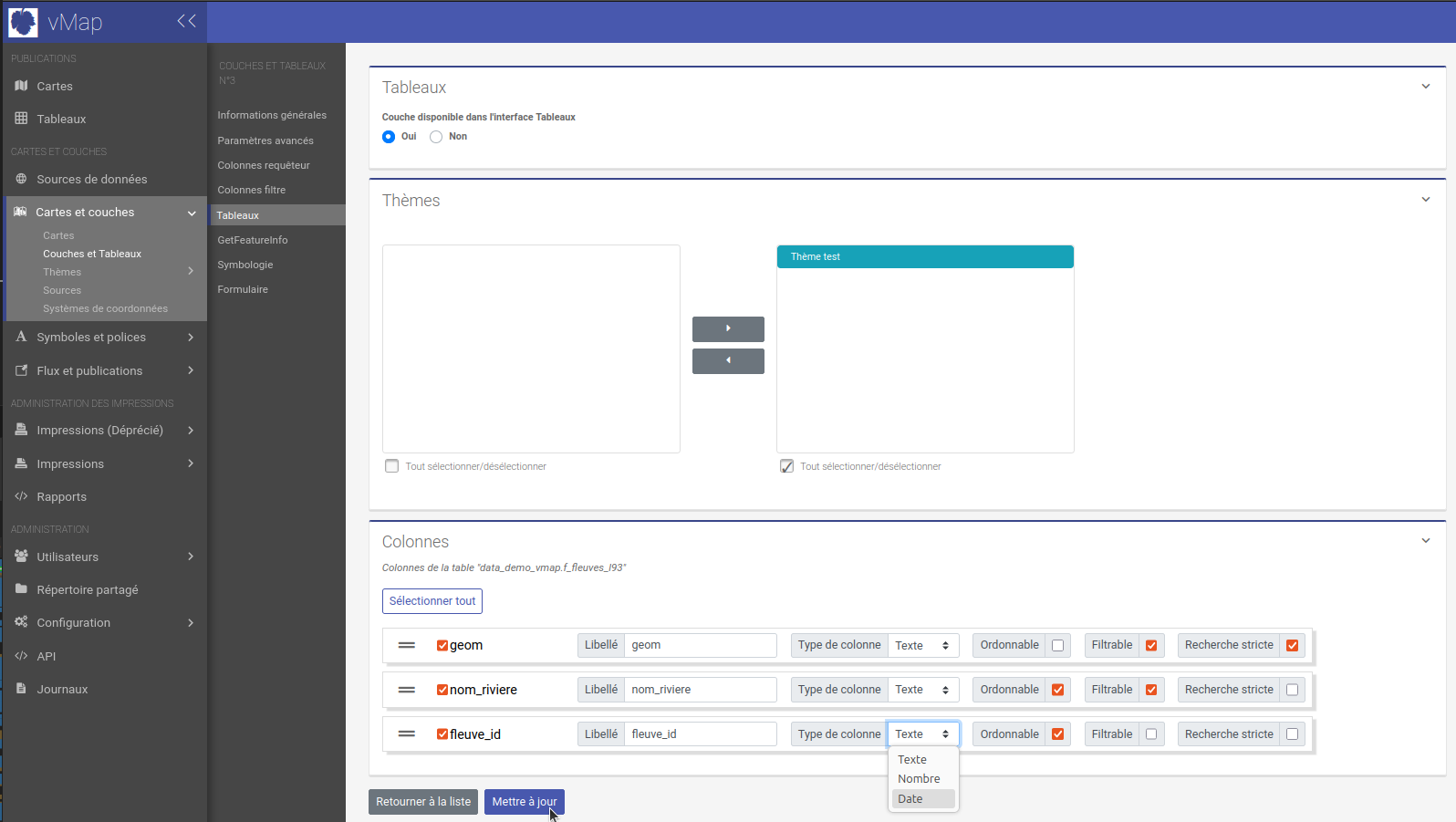Viewport: 1456px width, 822px height.
Task: Click the move-right arrow button in Thèmes
Action: (x=728, y=328)
